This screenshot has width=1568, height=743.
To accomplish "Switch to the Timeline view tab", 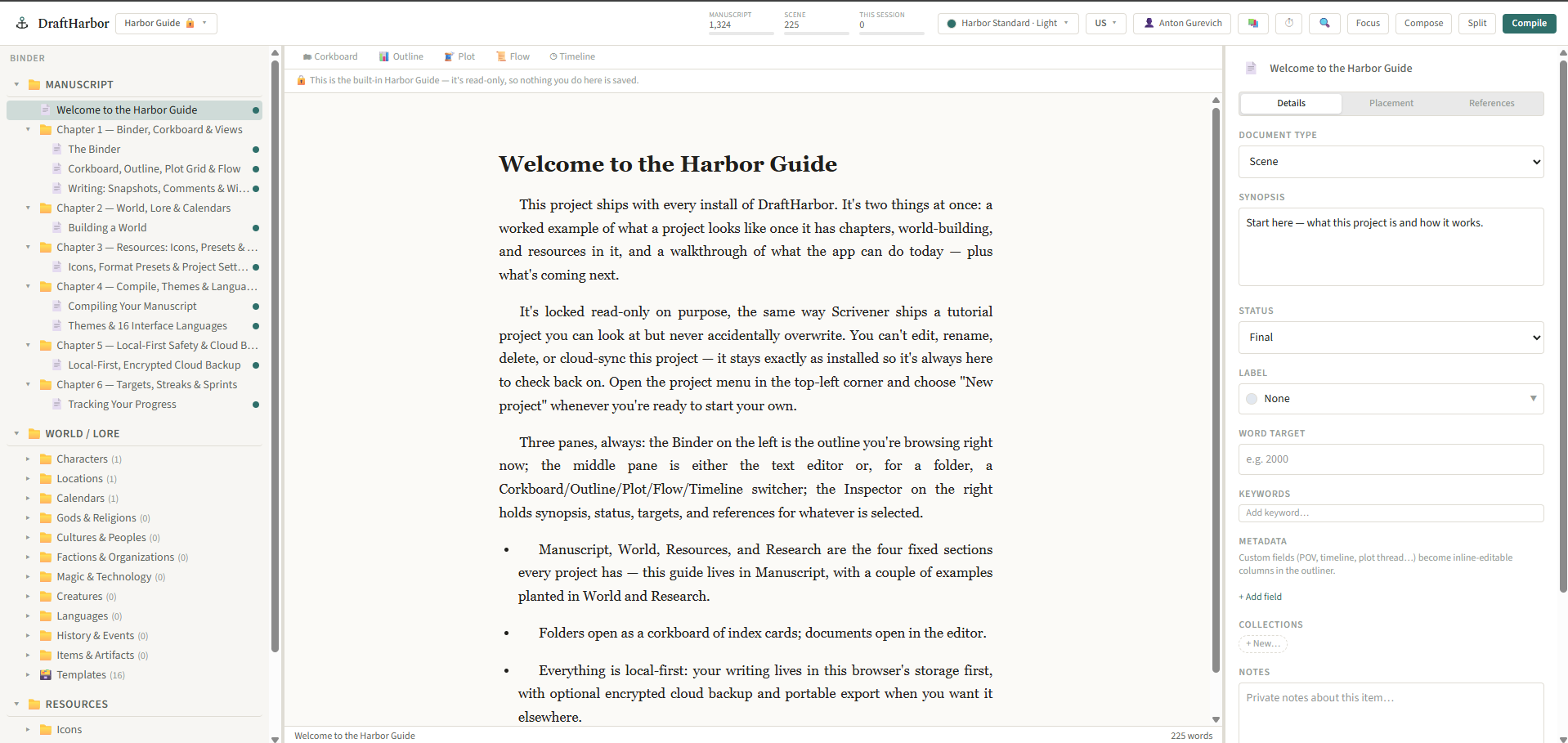I will 572,56.
